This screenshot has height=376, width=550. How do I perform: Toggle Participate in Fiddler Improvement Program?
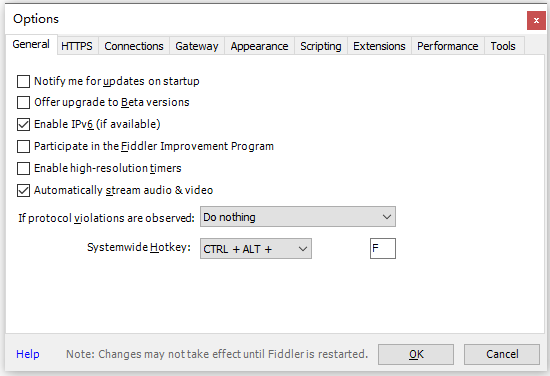pos(24,146)
